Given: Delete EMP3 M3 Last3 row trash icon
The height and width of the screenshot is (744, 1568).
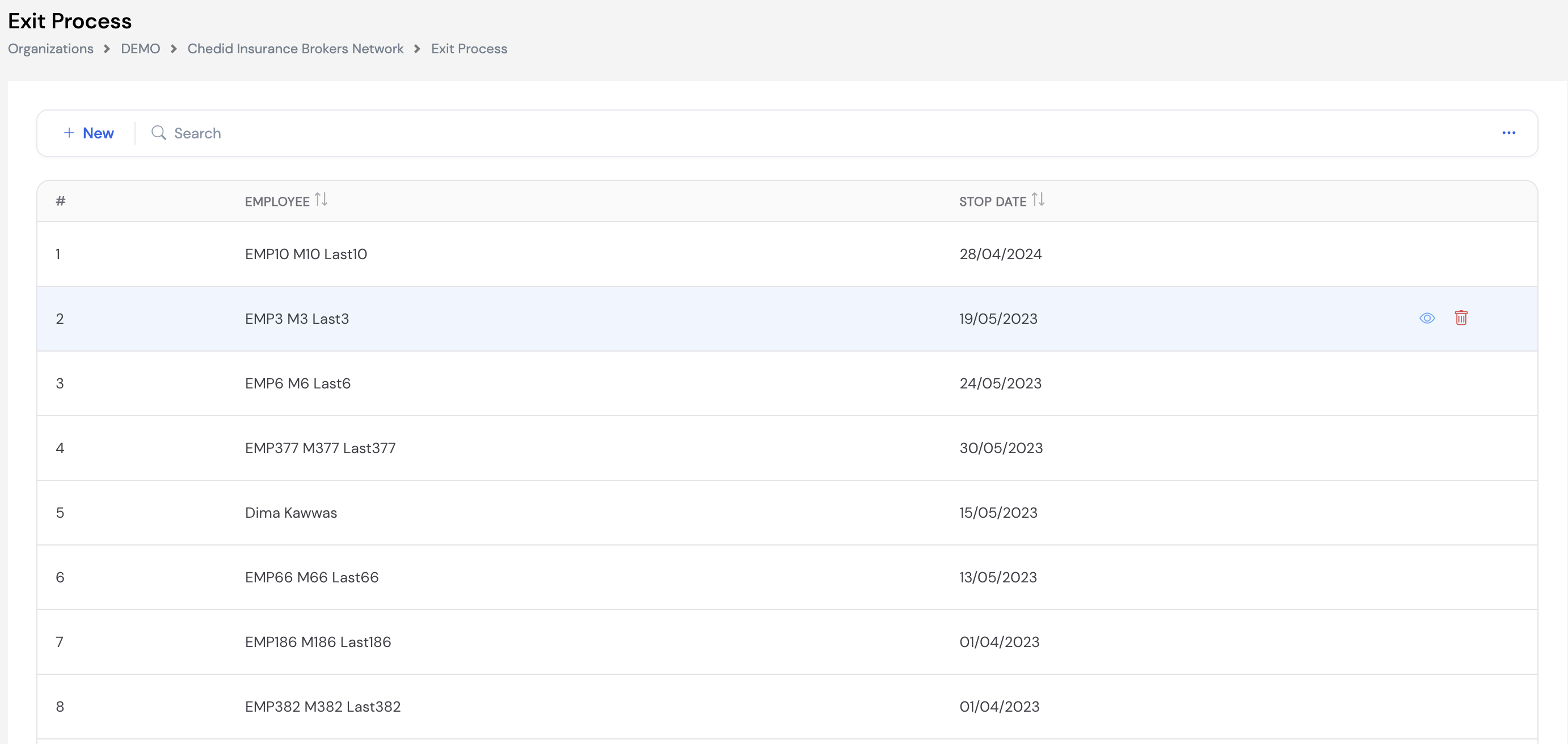Looking at the screenshot, I should [1461, 318].
